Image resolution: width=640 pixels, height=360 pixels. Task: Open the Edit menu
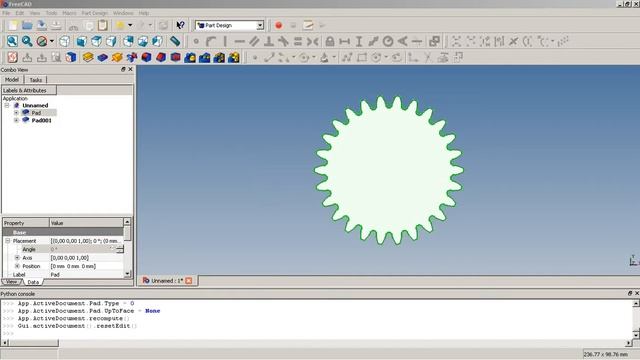click(x=20, y=13)
